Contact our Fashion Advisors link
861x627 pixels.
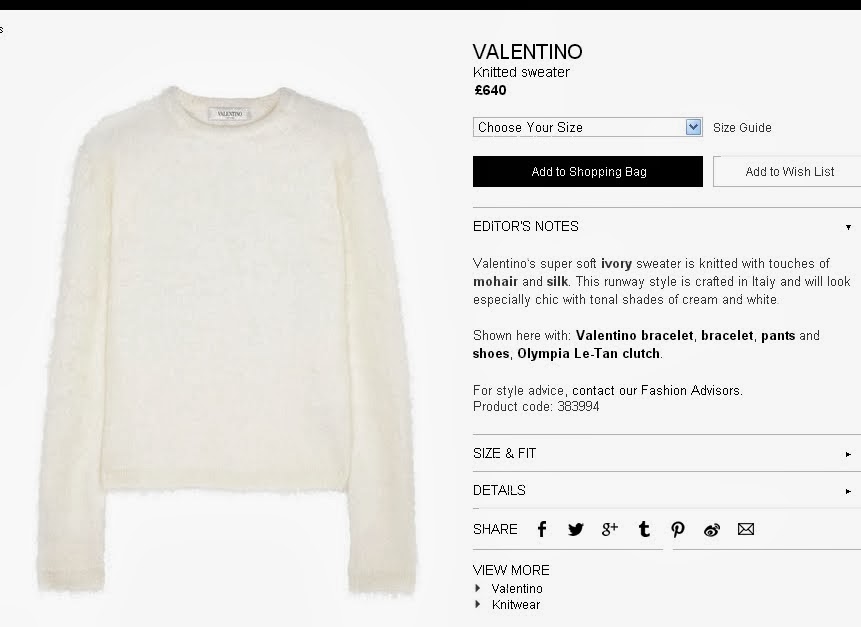point(657,390)
